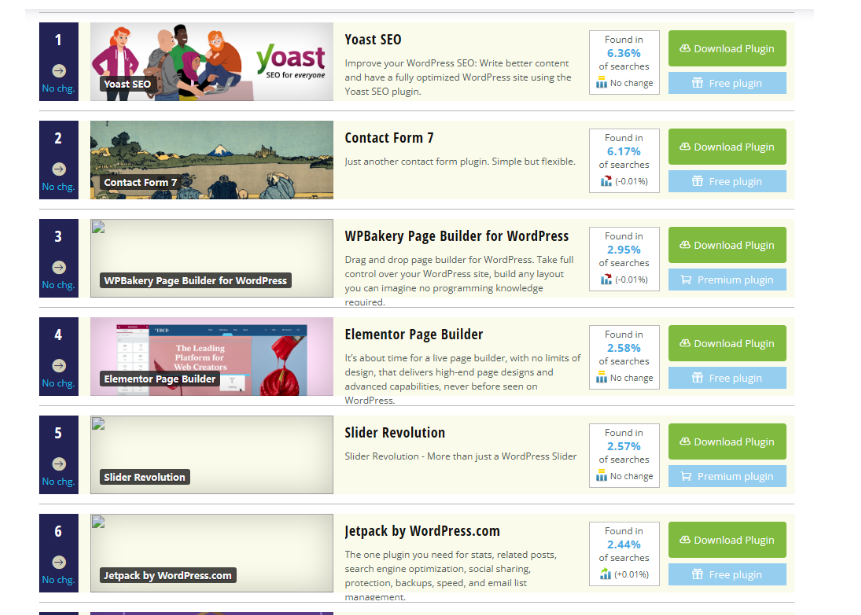
Task: Click the Jetpack by WordPress.com placeholder thumbnail
Action: pos(211,553)
